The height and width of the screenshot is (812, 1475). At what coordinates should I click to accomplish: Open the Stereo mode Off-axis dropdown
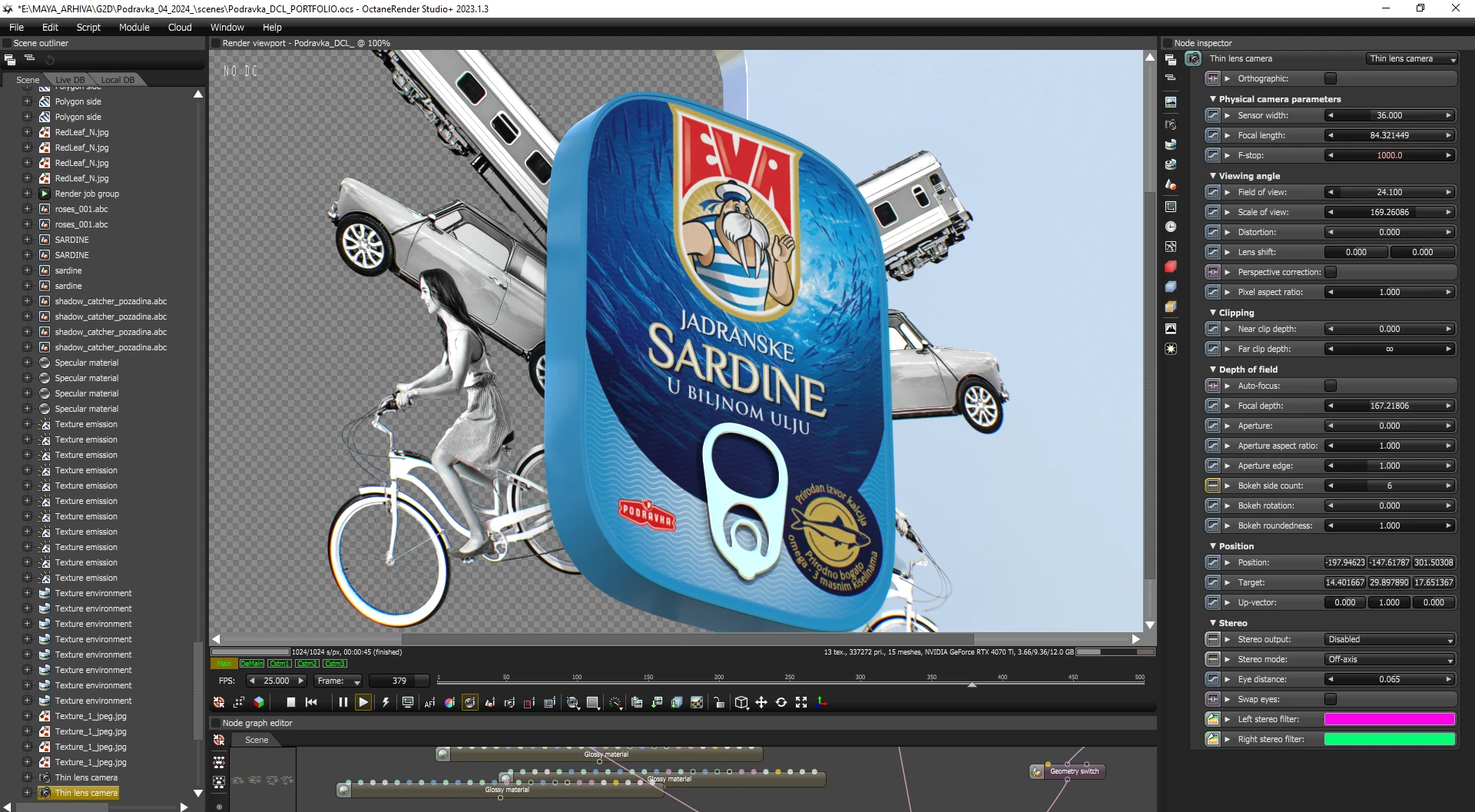pos(1390,659)
